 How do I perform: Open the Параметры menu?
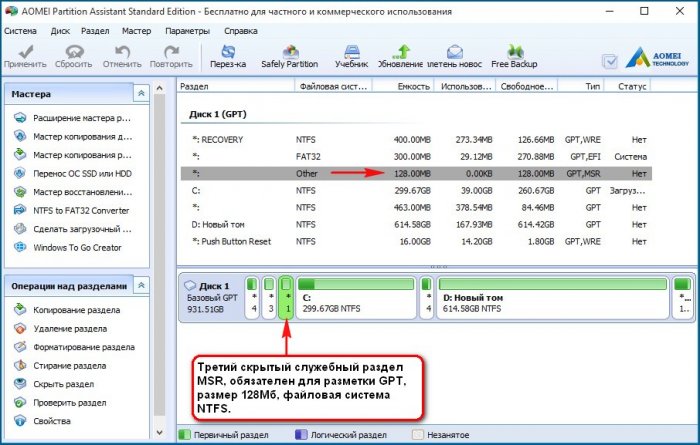click(x=188, y=31)
